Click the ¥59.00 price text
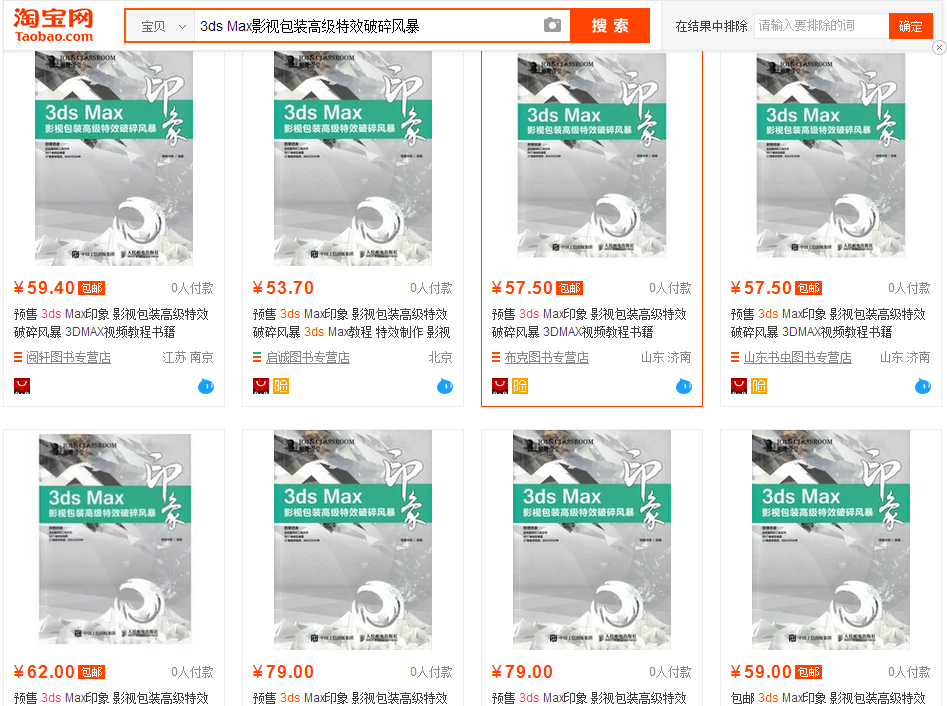The image size is (947, 706). [x=761, y=672]
